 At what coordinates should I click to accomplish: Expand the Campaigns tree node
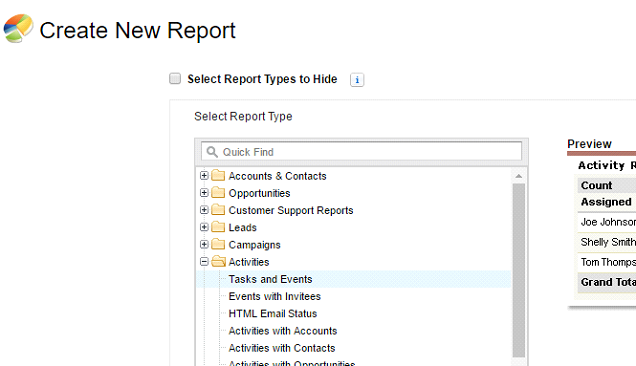click(204, 244)
